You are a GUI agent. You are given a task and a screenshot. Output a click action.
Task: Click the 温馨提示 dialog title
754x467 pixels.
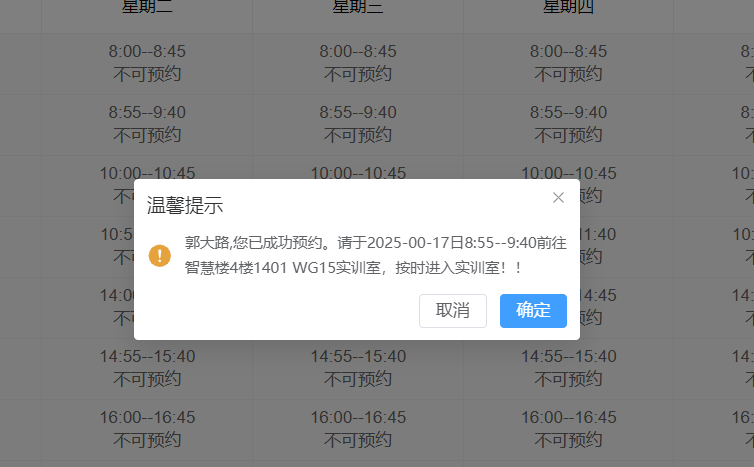185,206
